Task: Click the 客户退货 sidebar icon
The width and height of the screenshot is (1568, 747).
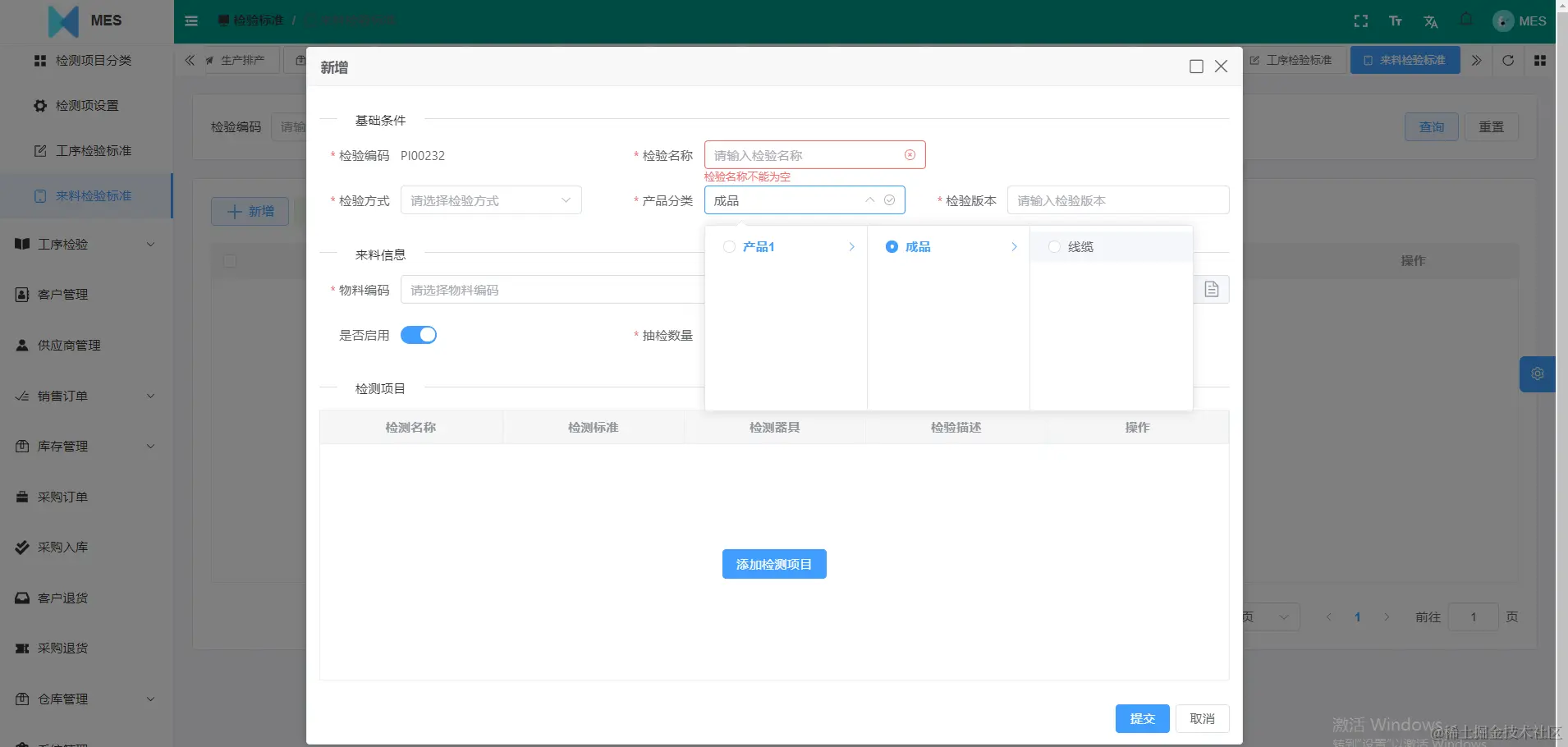Action: coord(22,598)
